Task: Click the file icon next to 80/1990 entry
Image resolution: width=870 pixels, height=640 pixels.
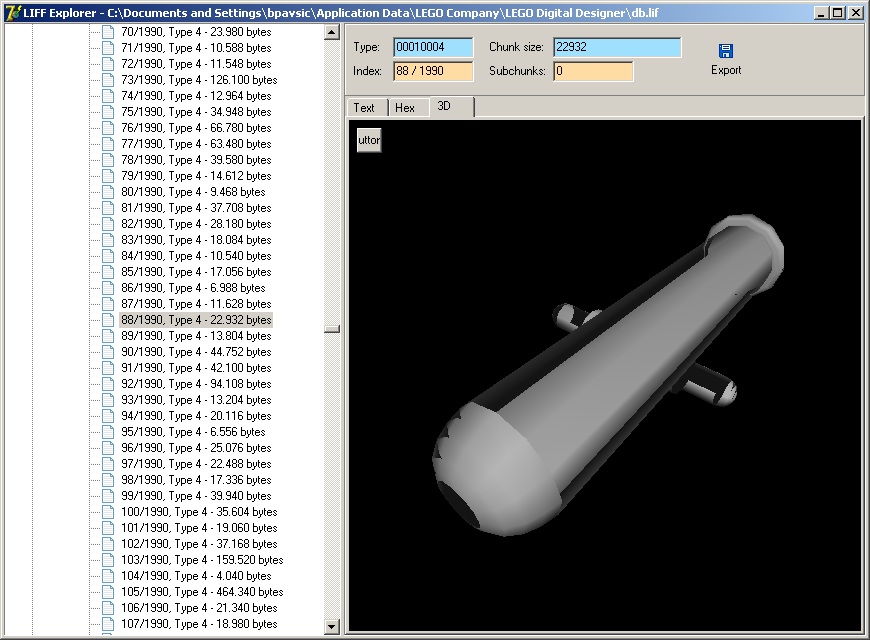Action: tap(109, 192)
